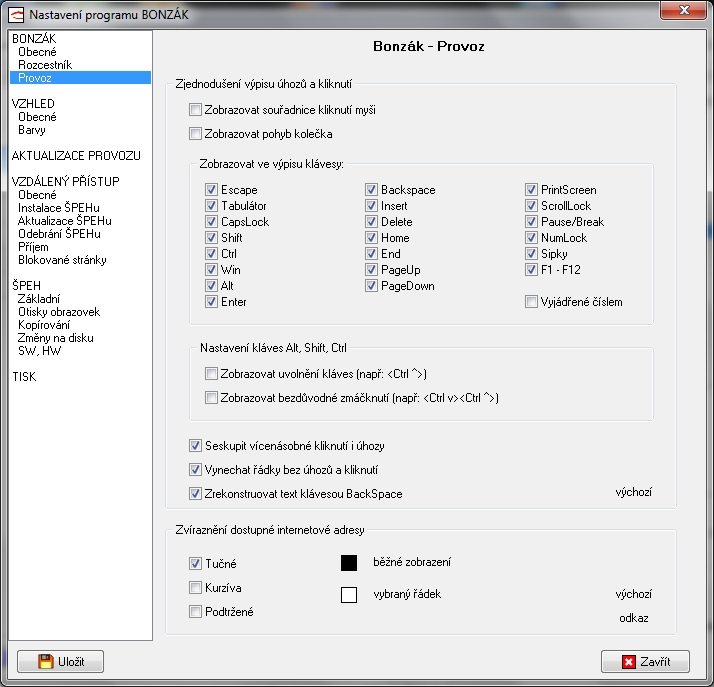Open Změny na disku page
The height and width of the screenshot is (687, 714).
click(x=56, y=338)
